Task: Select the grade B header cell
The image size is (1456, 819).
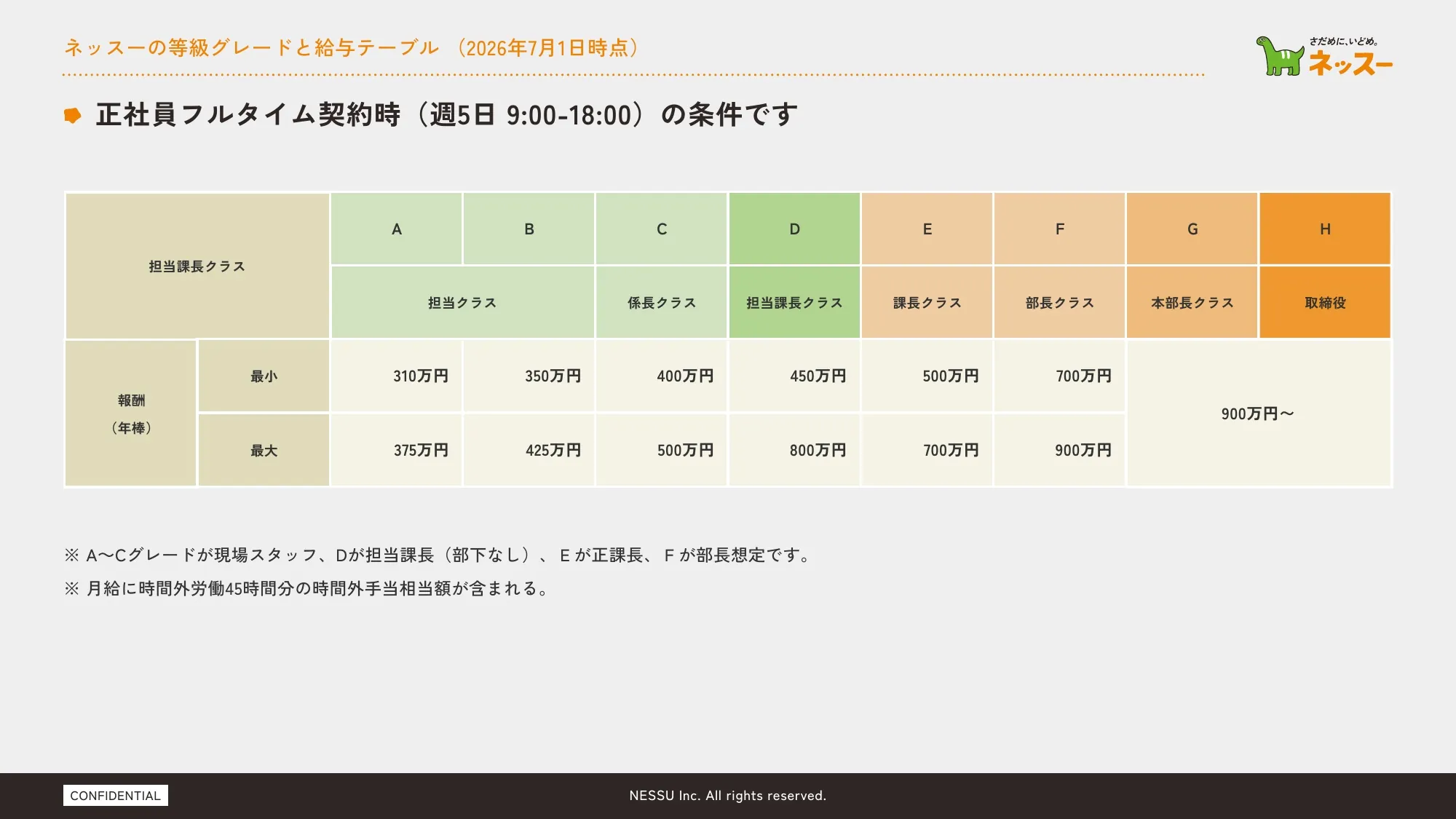Action: point(529,229)
